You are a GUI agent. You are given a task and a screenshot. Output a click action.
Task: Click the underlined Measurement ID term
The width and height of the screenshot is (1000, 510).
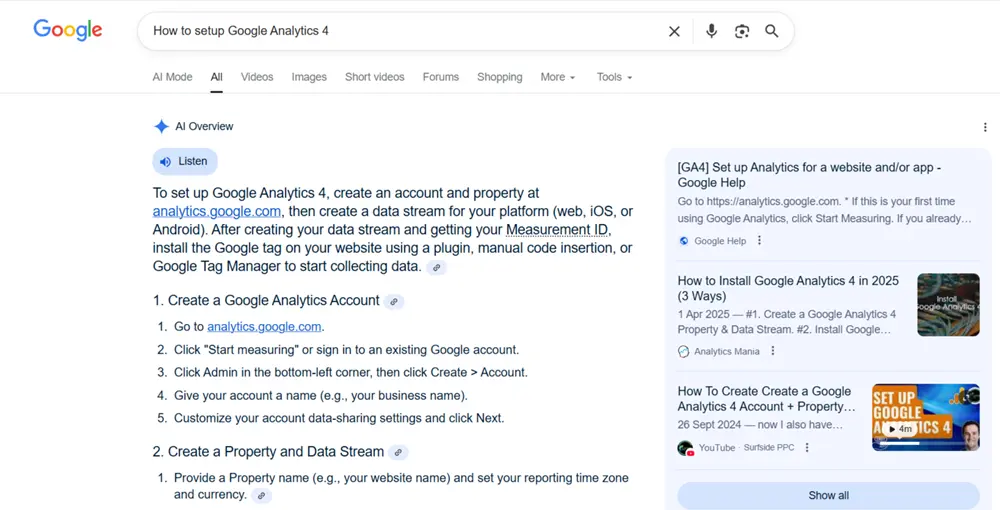557,230
